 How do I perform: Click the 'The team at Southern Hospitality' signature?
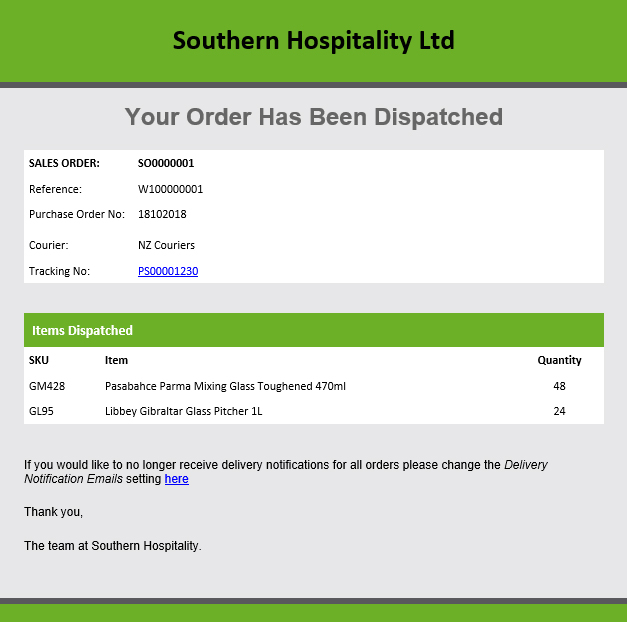112,546
